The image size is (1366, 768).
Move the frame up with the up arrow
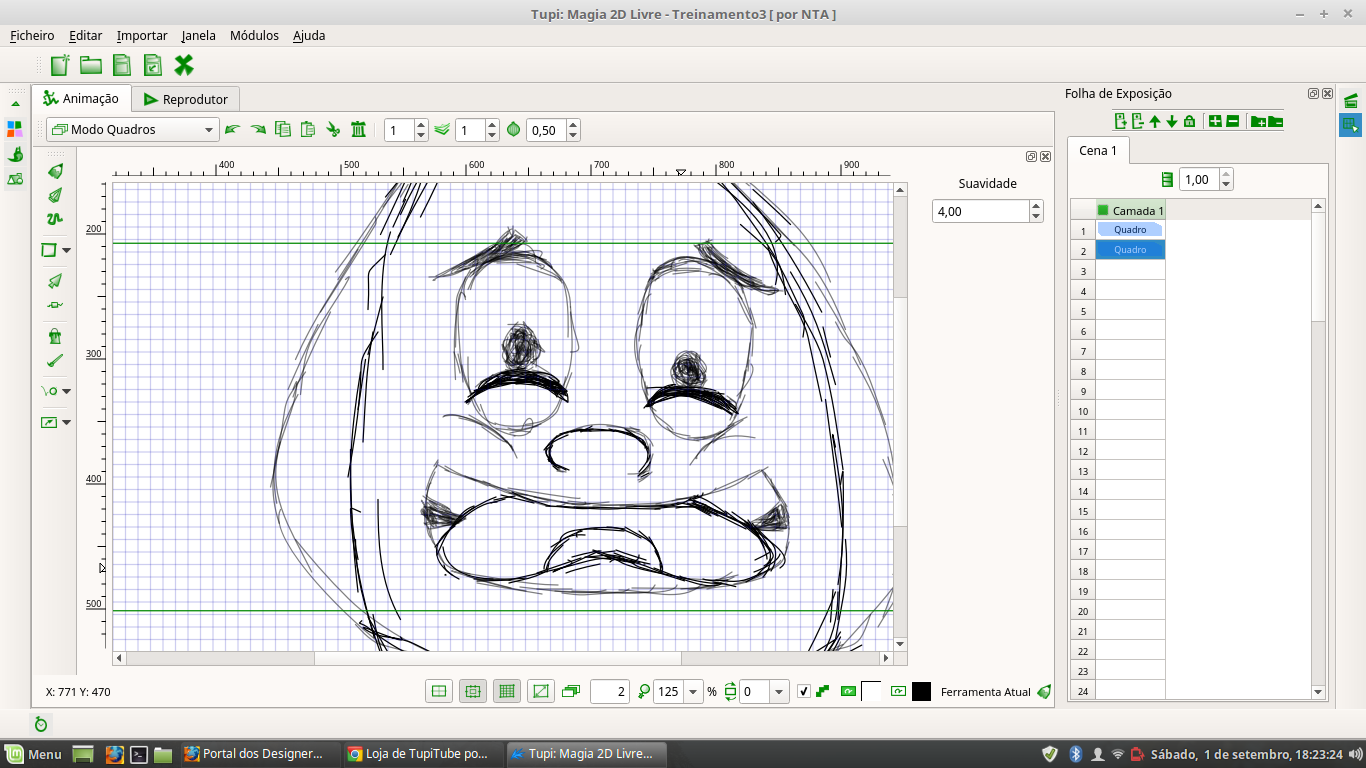click(1155, 121)
